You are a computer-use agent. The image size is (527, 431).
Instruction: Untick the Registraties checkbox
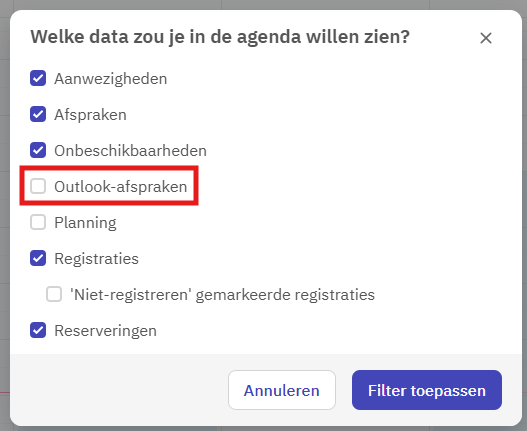click(x=38, y=258)
